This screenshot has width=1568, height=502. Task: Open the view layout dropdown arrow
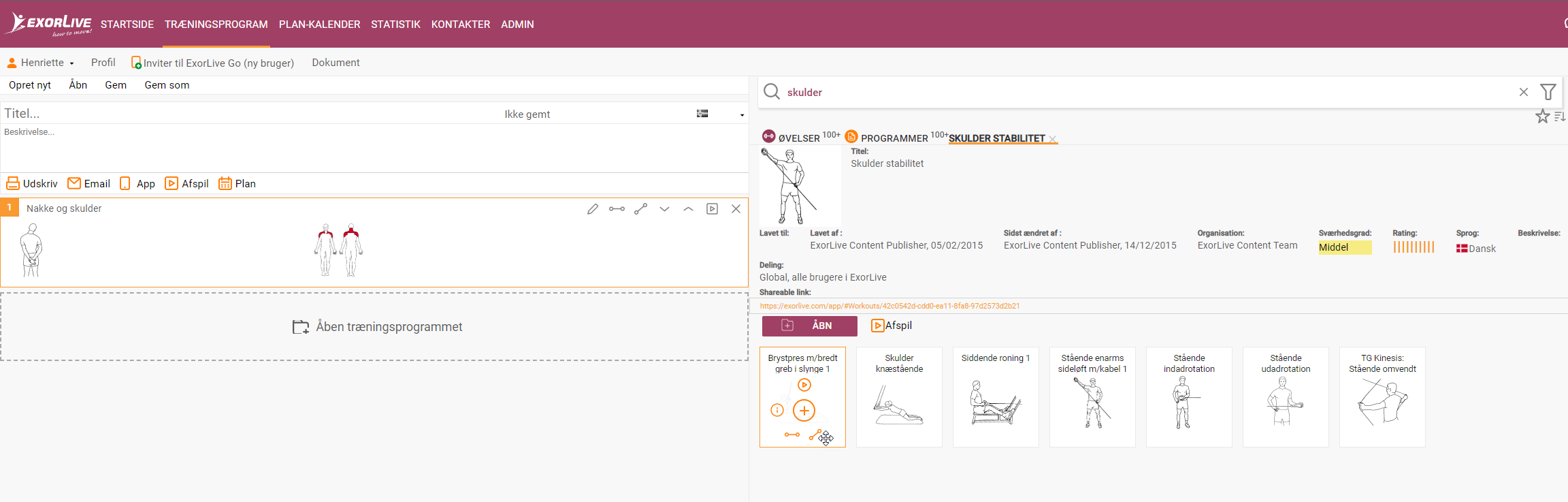[742, 114]
